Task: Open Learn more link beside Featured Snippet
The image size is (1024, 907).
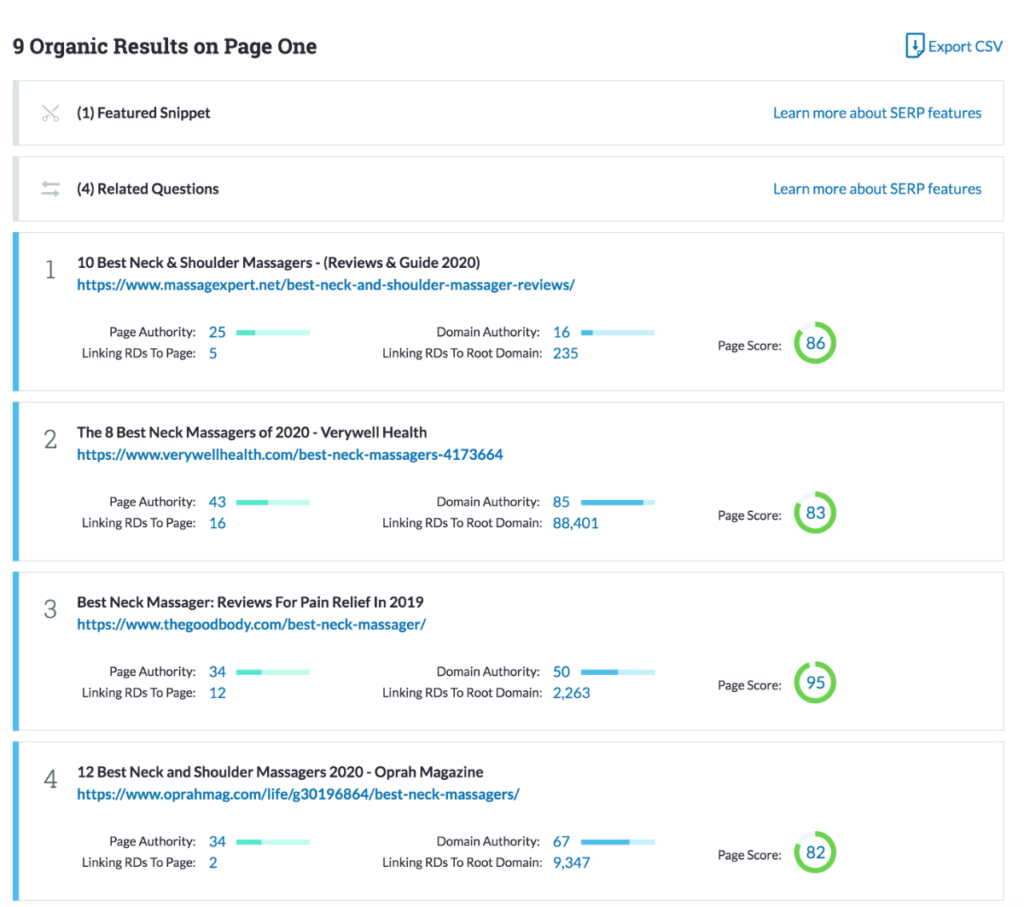Action: point(877,113)
